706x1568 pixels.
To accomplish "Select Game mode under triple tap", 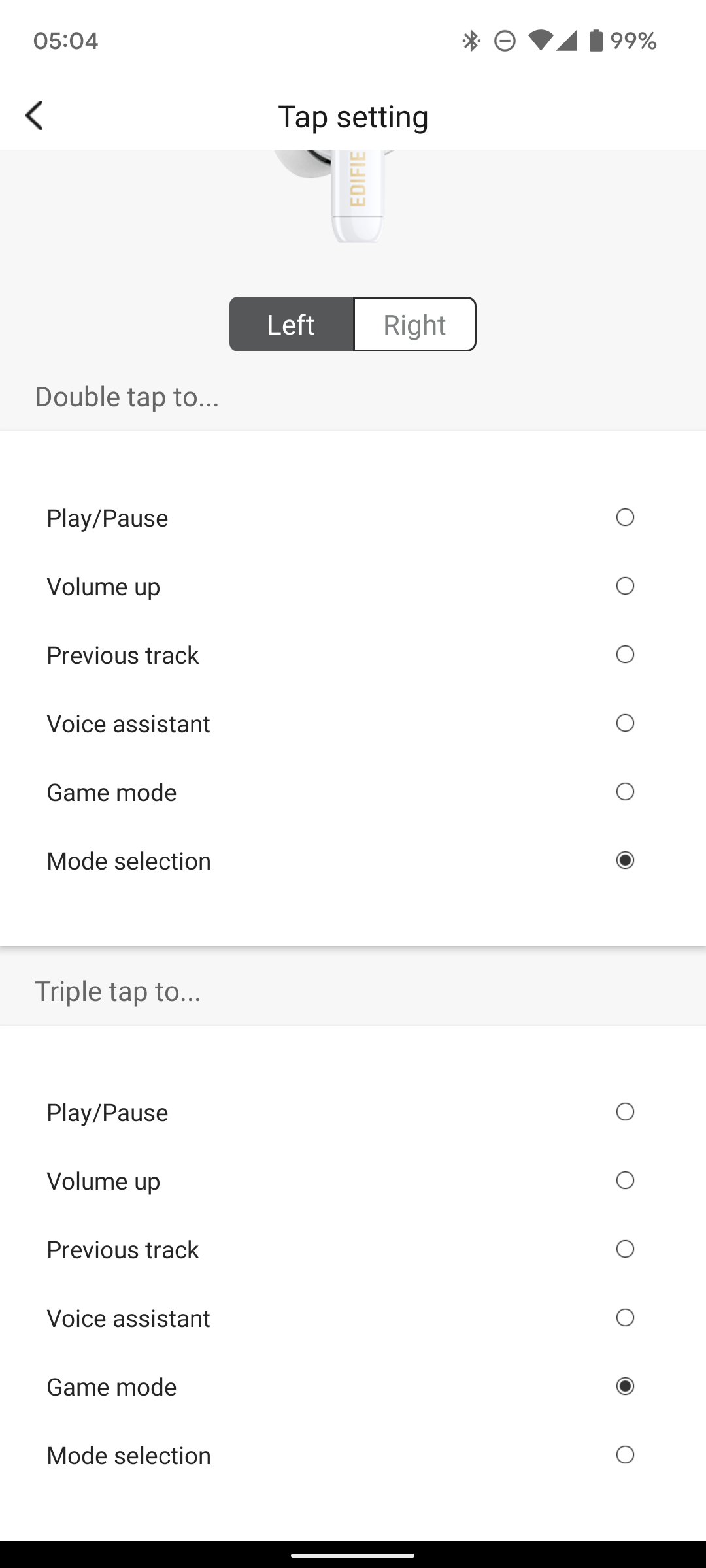I will [x=625, y=1386].
